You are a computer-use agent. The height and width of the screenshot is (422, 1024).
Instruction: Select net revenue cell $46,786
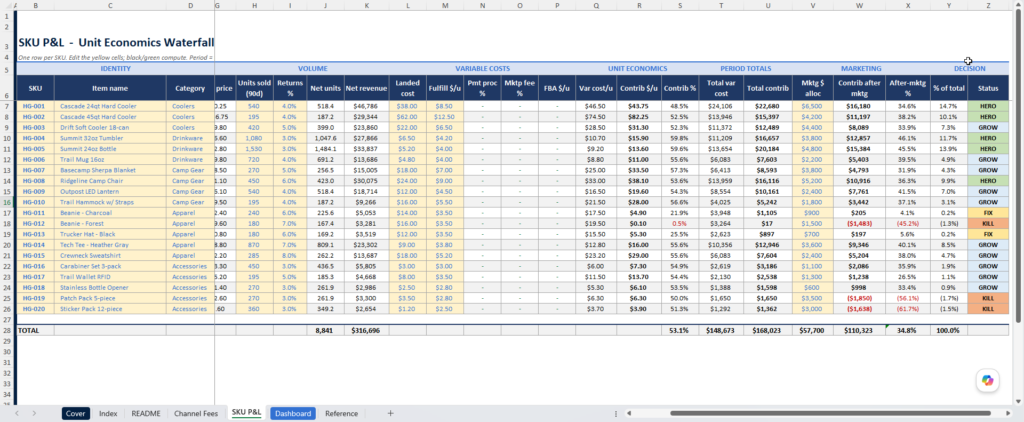tap(366, 106)
